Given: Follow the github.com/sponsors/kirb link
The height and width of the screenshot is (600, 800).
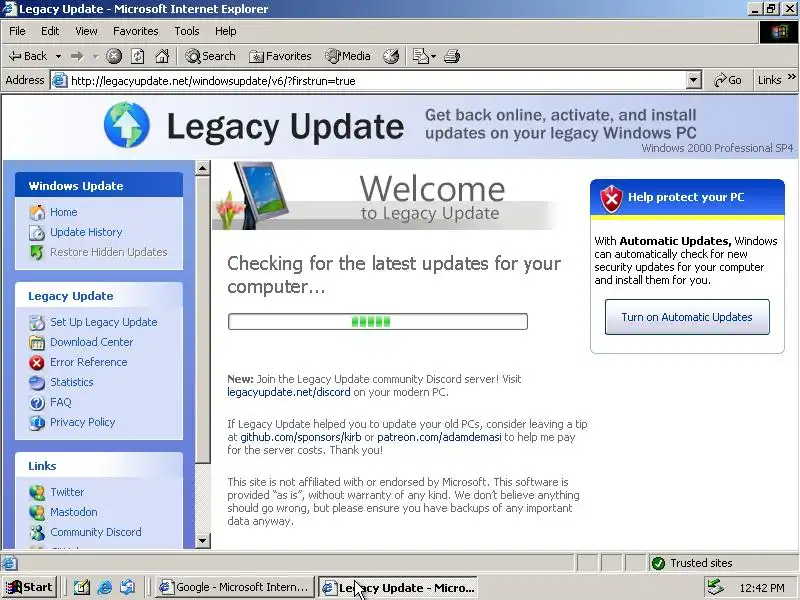Looking at the screenshot, I should tap(301, 437).
